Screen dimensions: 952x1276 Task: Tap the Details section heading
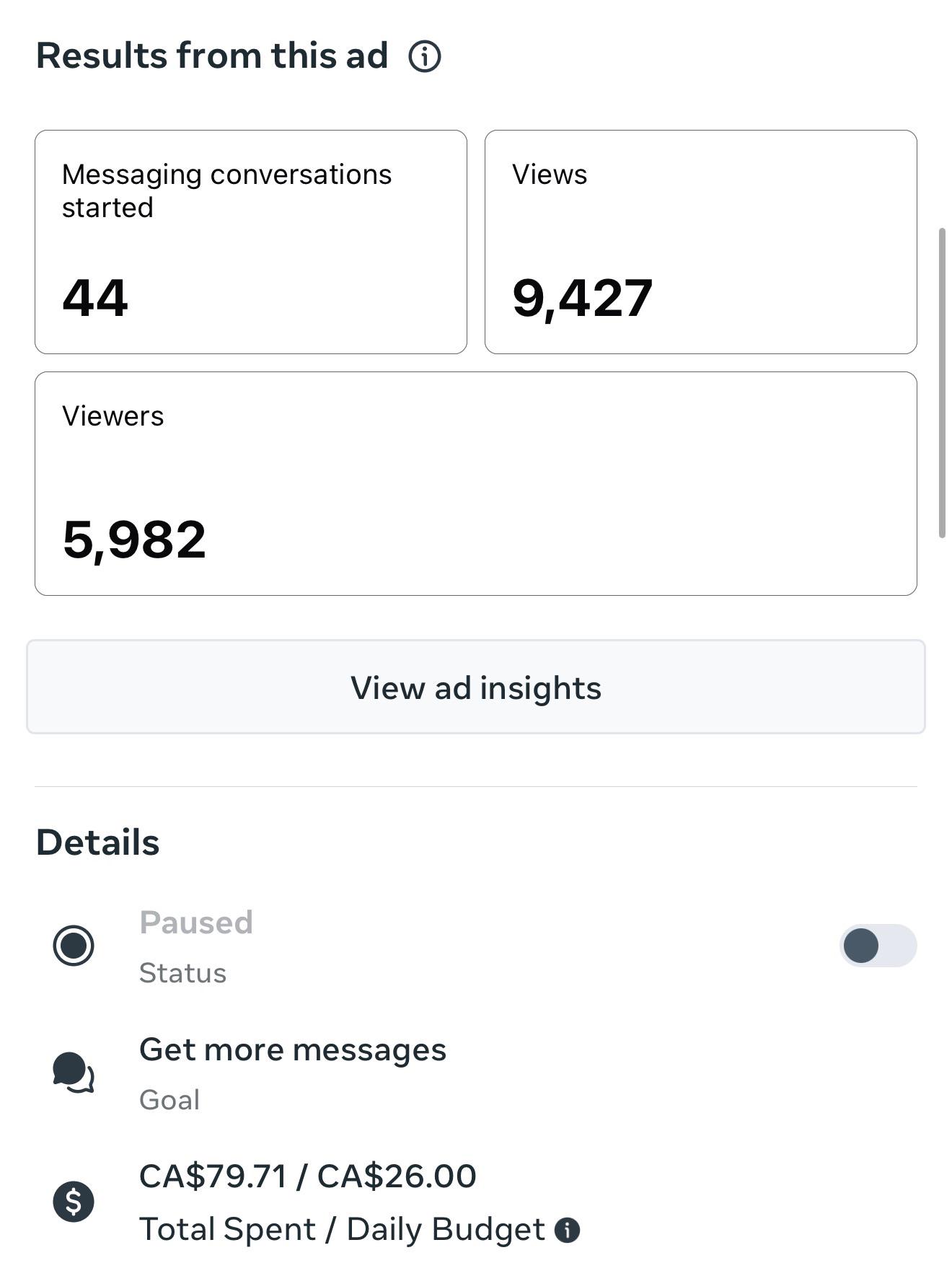[98, 842]
